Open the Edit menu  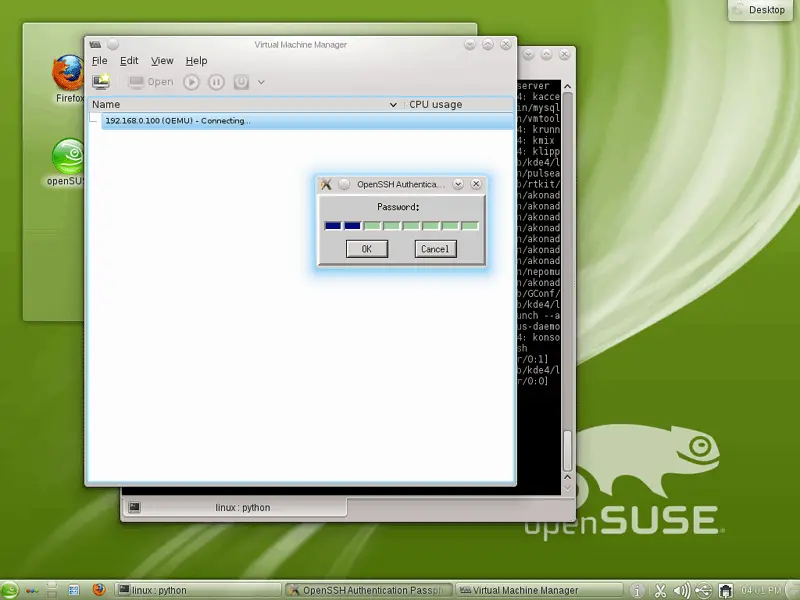(x=129, y=61)
